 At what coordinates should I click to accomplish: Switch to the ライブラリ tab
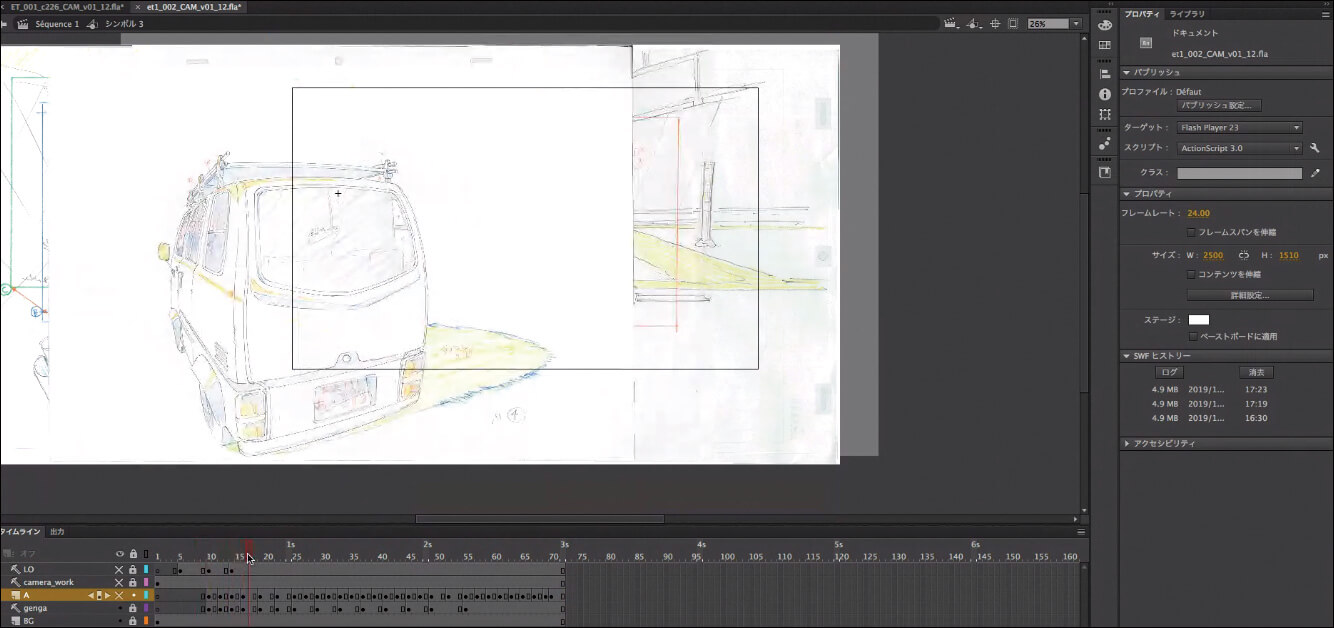1187,14
